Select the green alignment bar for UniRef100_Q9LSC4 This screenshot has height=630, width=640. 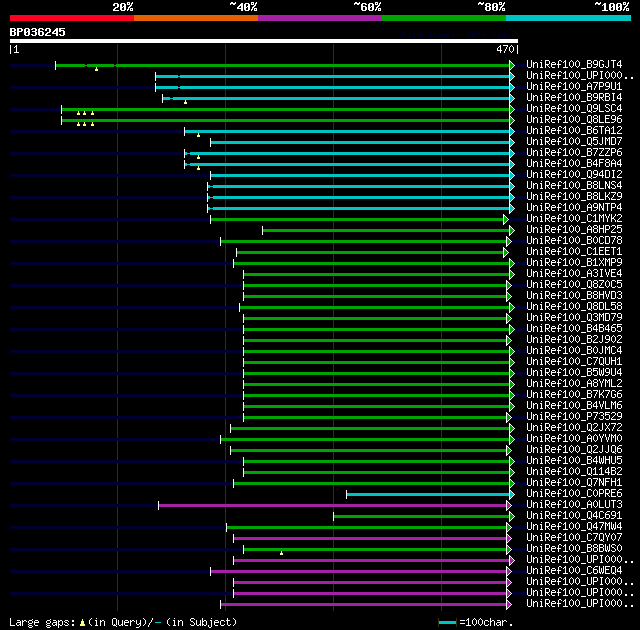click(x=286, y=109)
